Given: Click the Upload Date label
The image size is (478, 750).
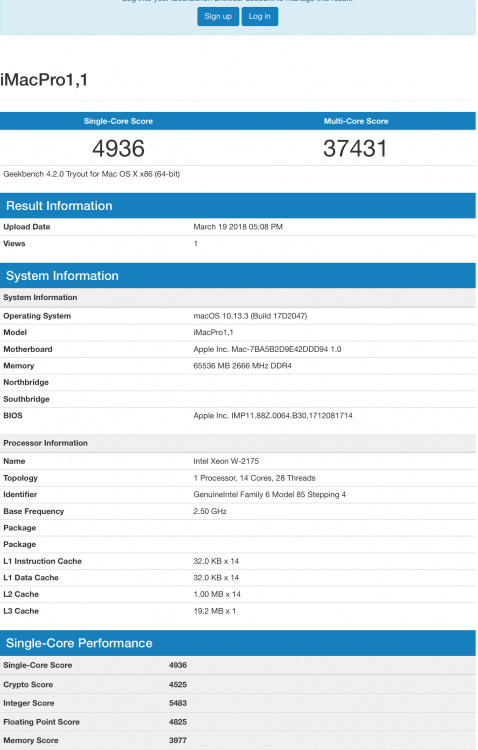Looking at the screenshot, I should (27, 227).
